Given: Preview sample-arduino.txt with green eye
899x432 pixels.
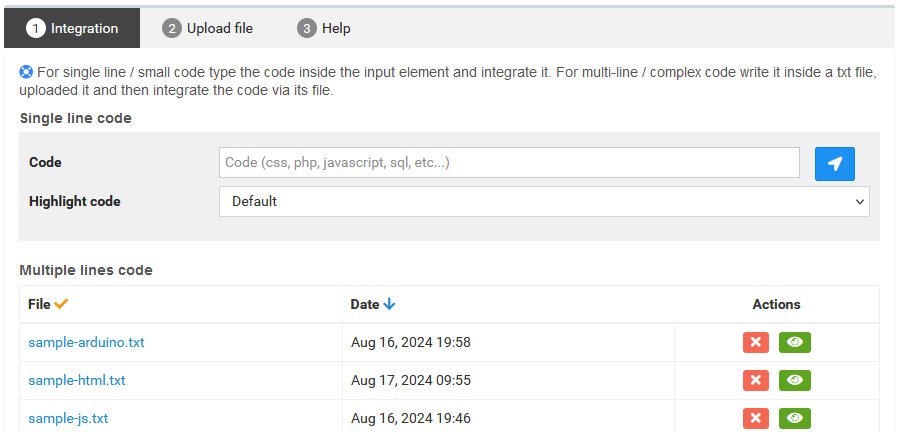Looking at the screenshot, I should 794,343.
